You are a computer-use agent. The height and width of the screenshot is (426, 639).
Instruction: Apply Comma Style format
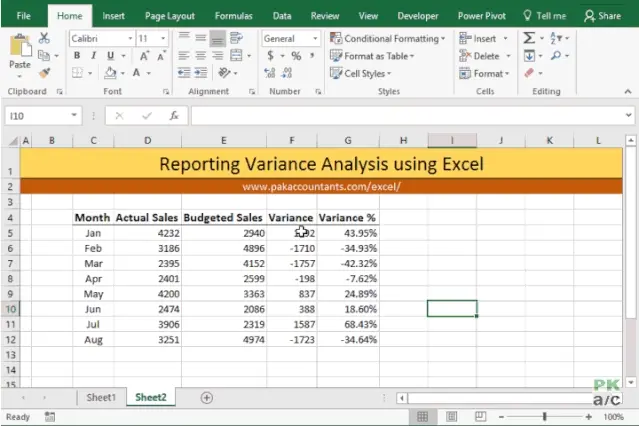(x=312, y=55)
